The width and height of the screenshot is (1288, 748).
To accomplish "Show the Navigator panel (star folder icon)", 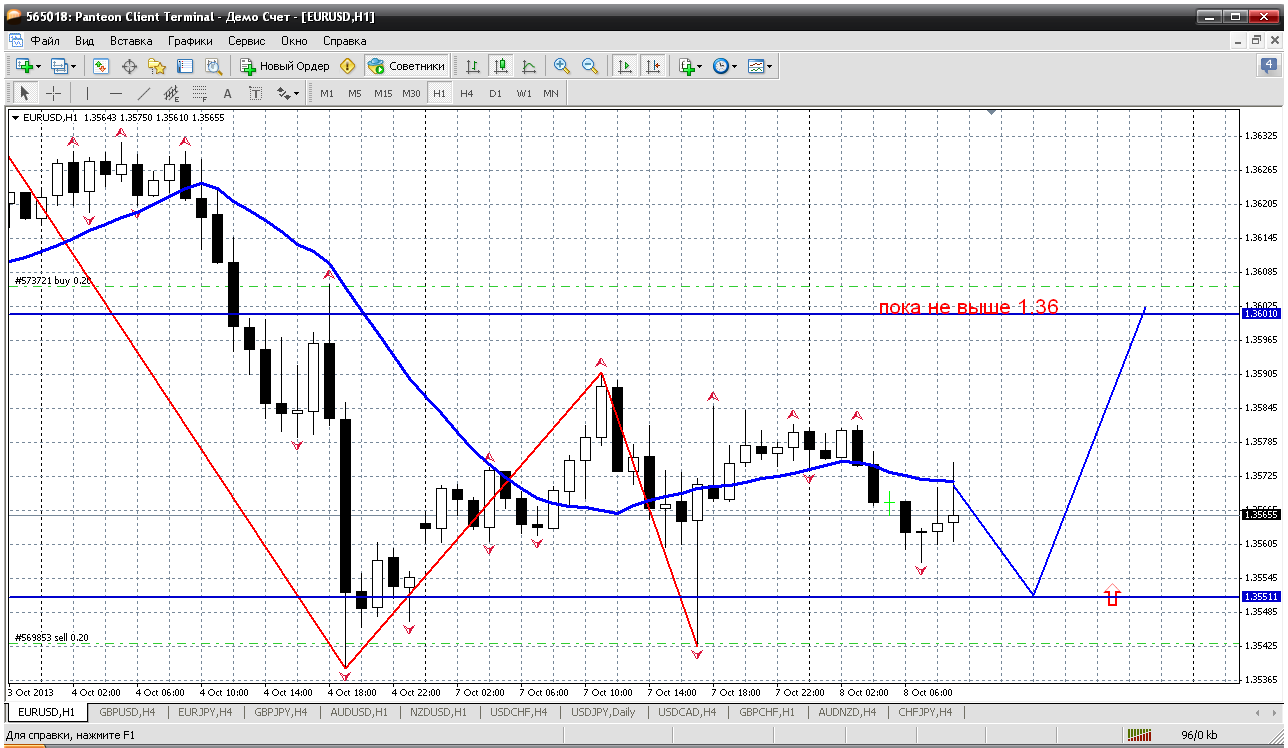I will 157,66.
